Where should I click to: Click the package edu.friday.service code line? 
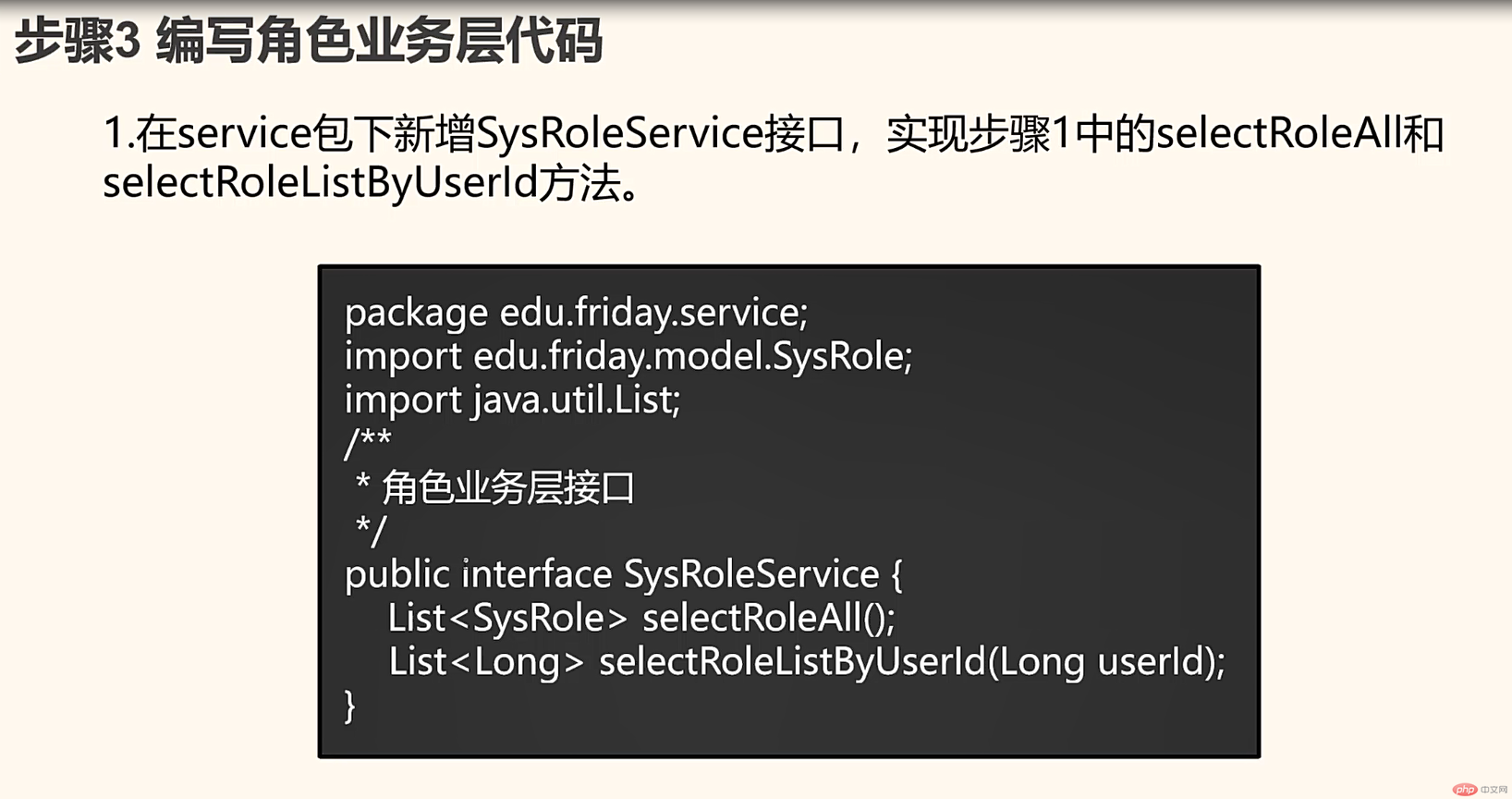pos(576,313)
